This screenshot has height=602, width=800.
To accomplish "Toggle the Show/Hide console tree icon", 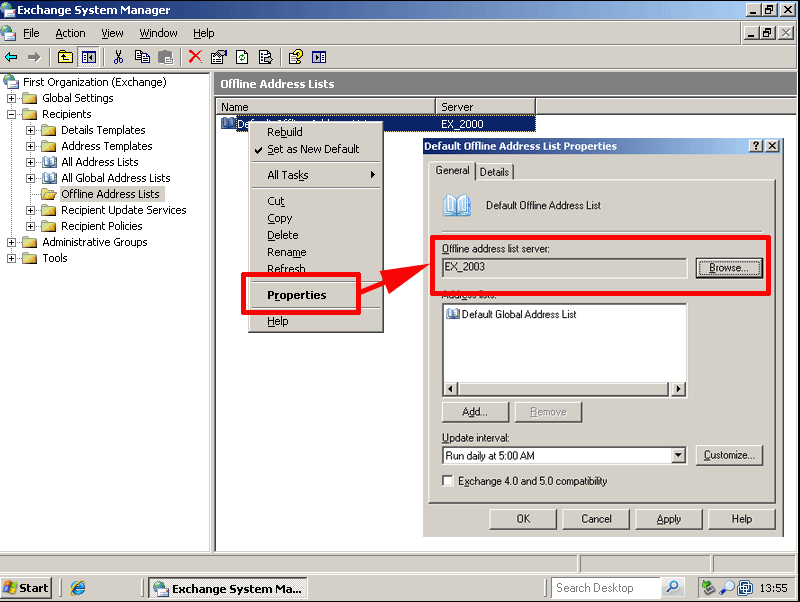I will (89, 57).
